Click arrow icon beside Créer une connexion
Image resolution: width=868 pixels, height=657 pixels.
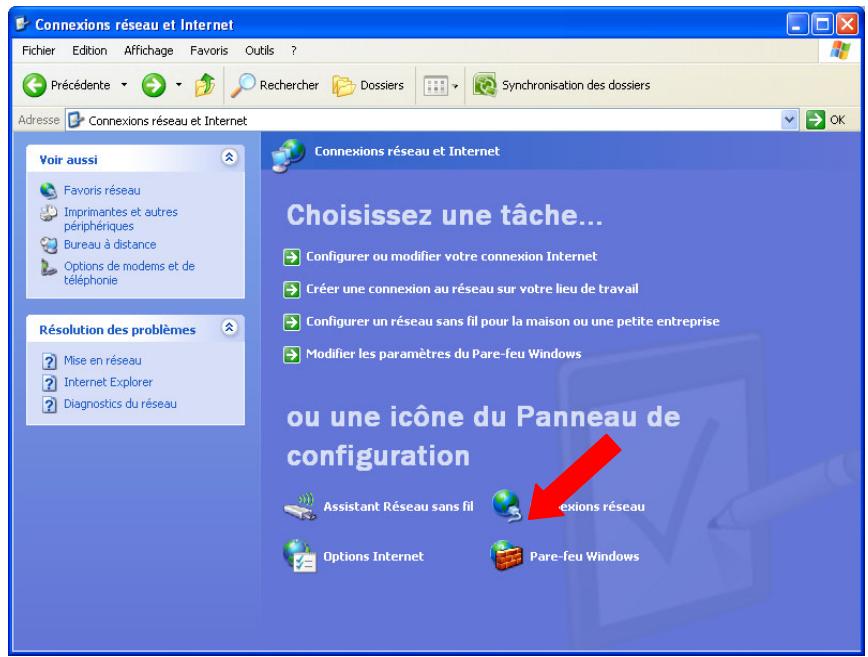pos(292,289)
